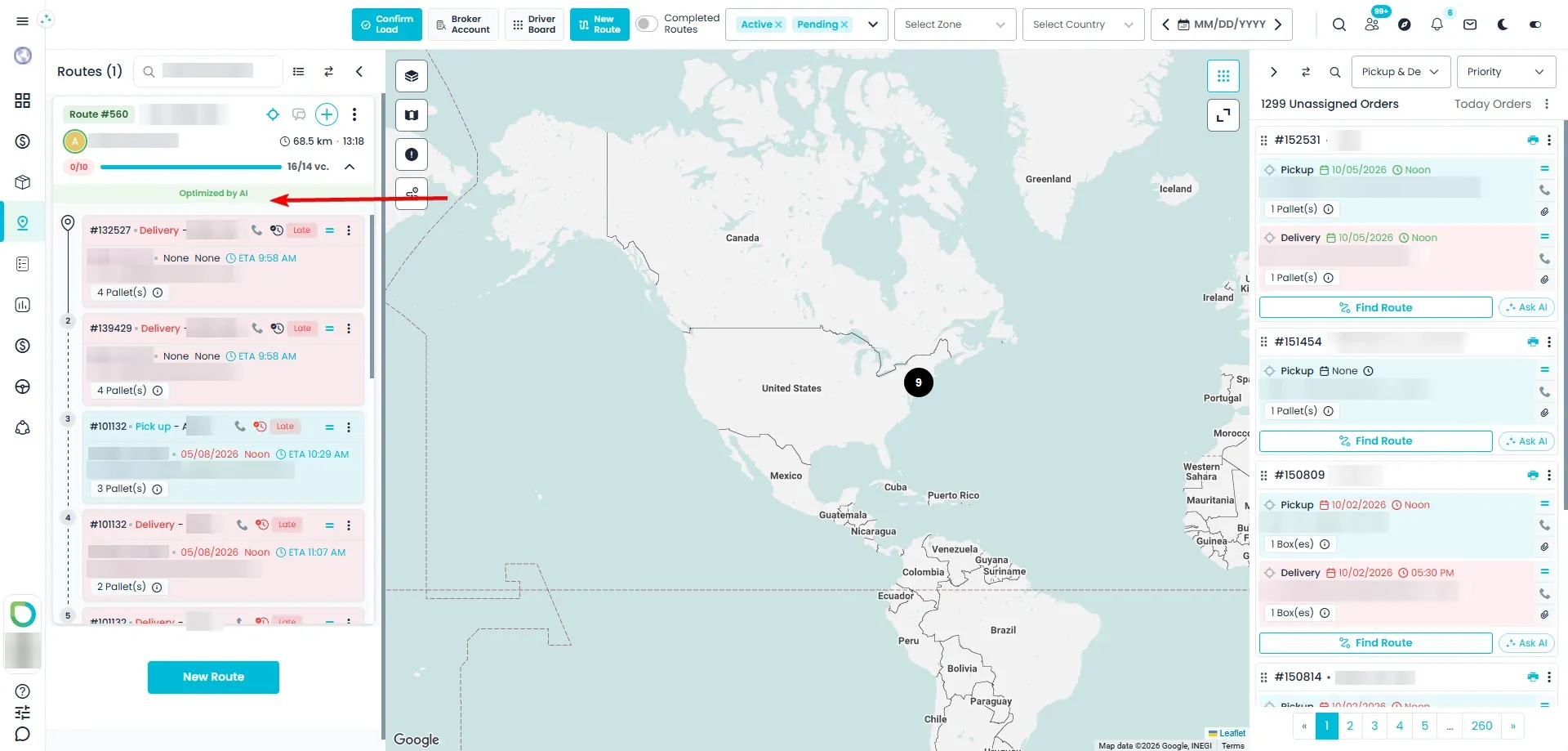The width and height of the screenshot is (1568, 751).
Task: Open the dispatch map pin sidebar icon
Action: click(x=23, y=223)
